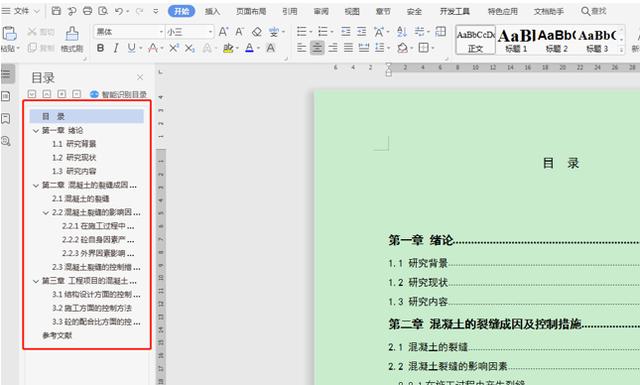Screen dimensions: 640x385
Task: Toggle center text alignment
Action: coord(317,48)
